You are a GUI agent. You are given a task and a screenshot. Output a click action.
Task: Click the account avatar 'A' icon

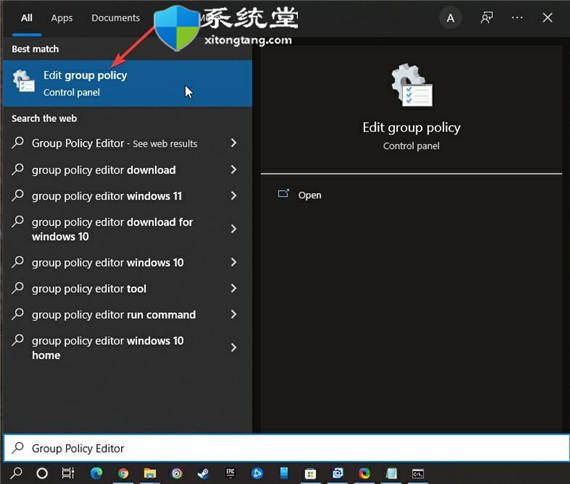[450, 18]
